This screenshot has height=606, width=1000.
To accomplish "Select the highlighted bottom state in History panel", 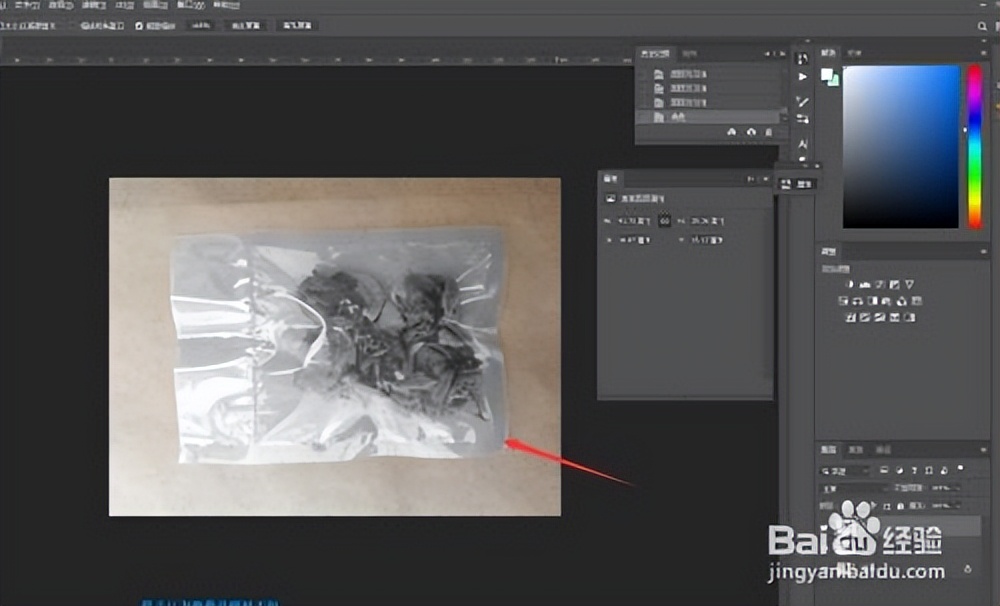I will click(710, 117).
